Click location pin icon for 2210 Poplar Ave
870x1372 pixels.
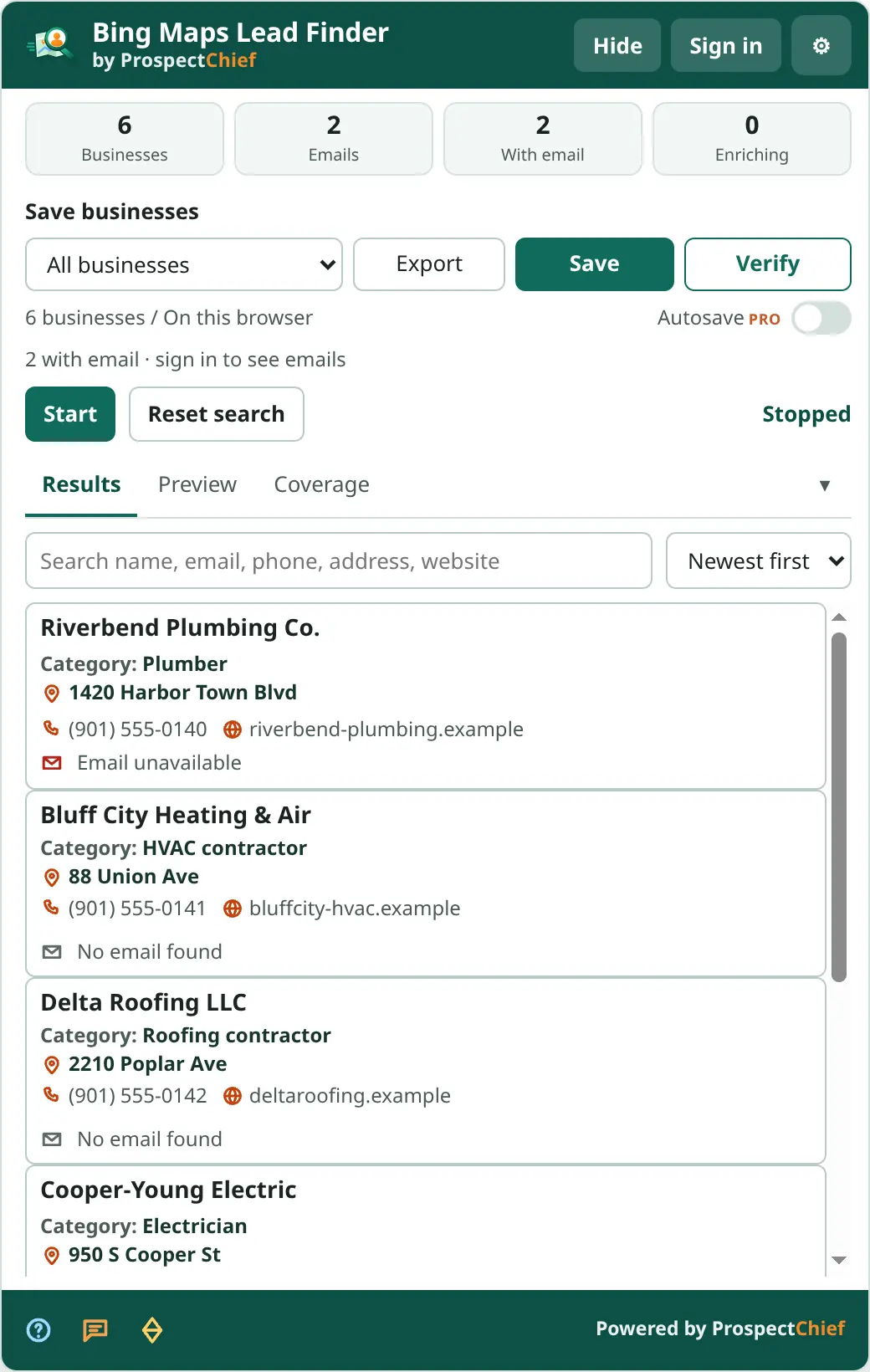click(x=52, y=1065)
